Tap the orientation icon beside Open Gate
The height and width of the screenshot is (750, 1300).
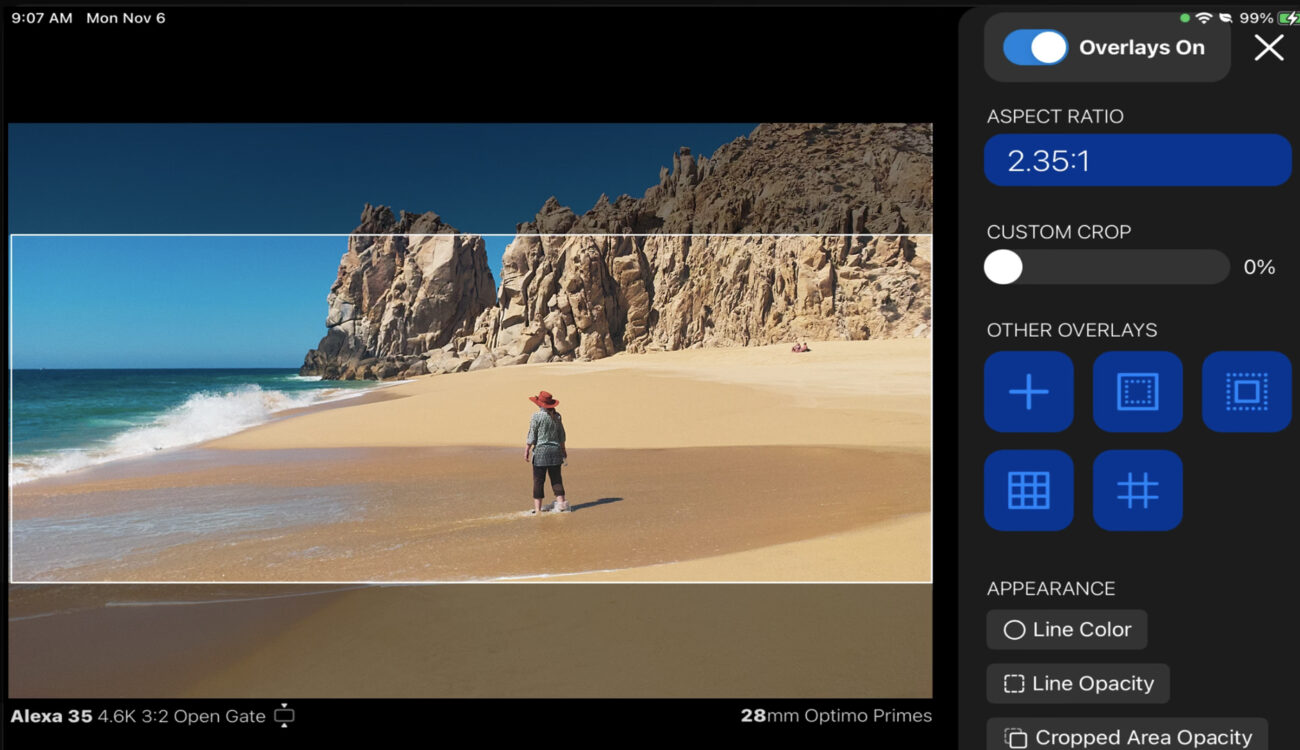click(285, 716)
